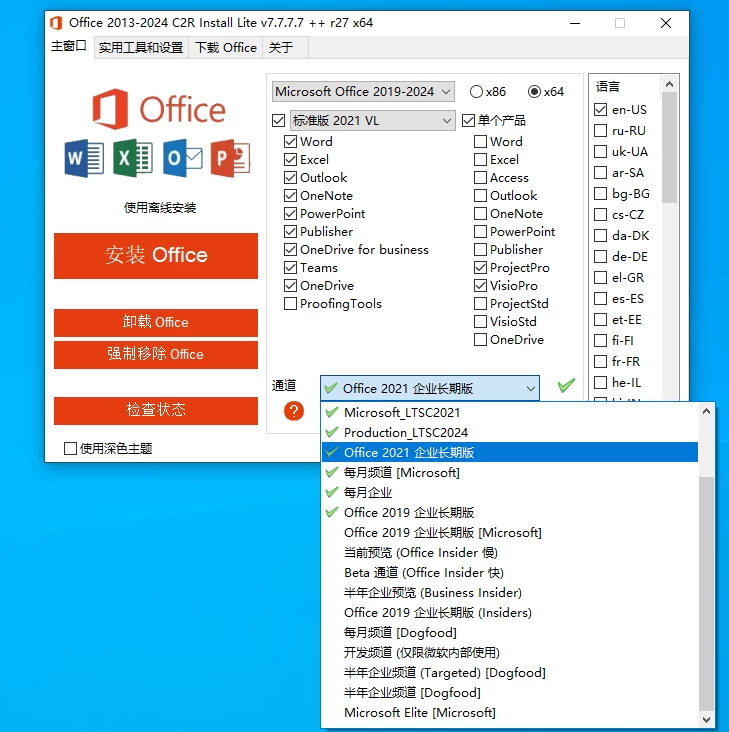Click the channel list scroll-up arrow
The width and height of the screenshot is (729, 732).
[x=706, y=411]
